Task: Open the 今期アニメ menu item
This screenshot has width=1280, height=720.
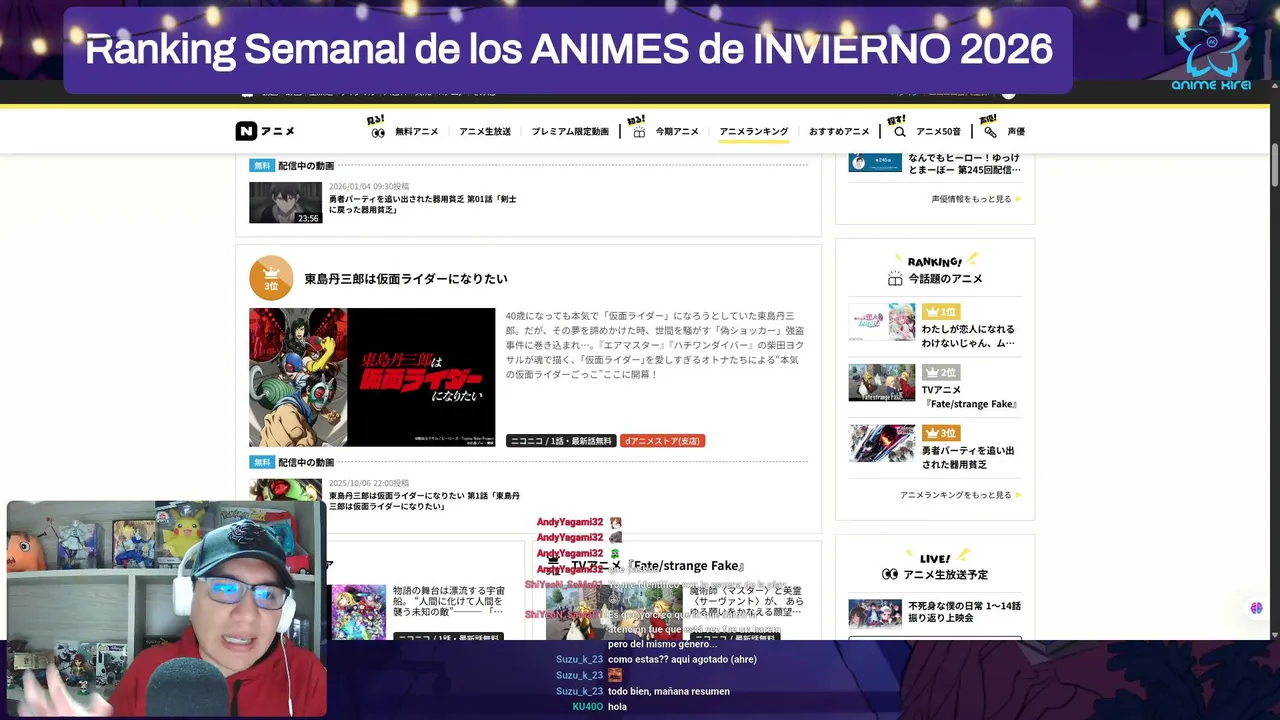Action: click(x=677, y=132)
